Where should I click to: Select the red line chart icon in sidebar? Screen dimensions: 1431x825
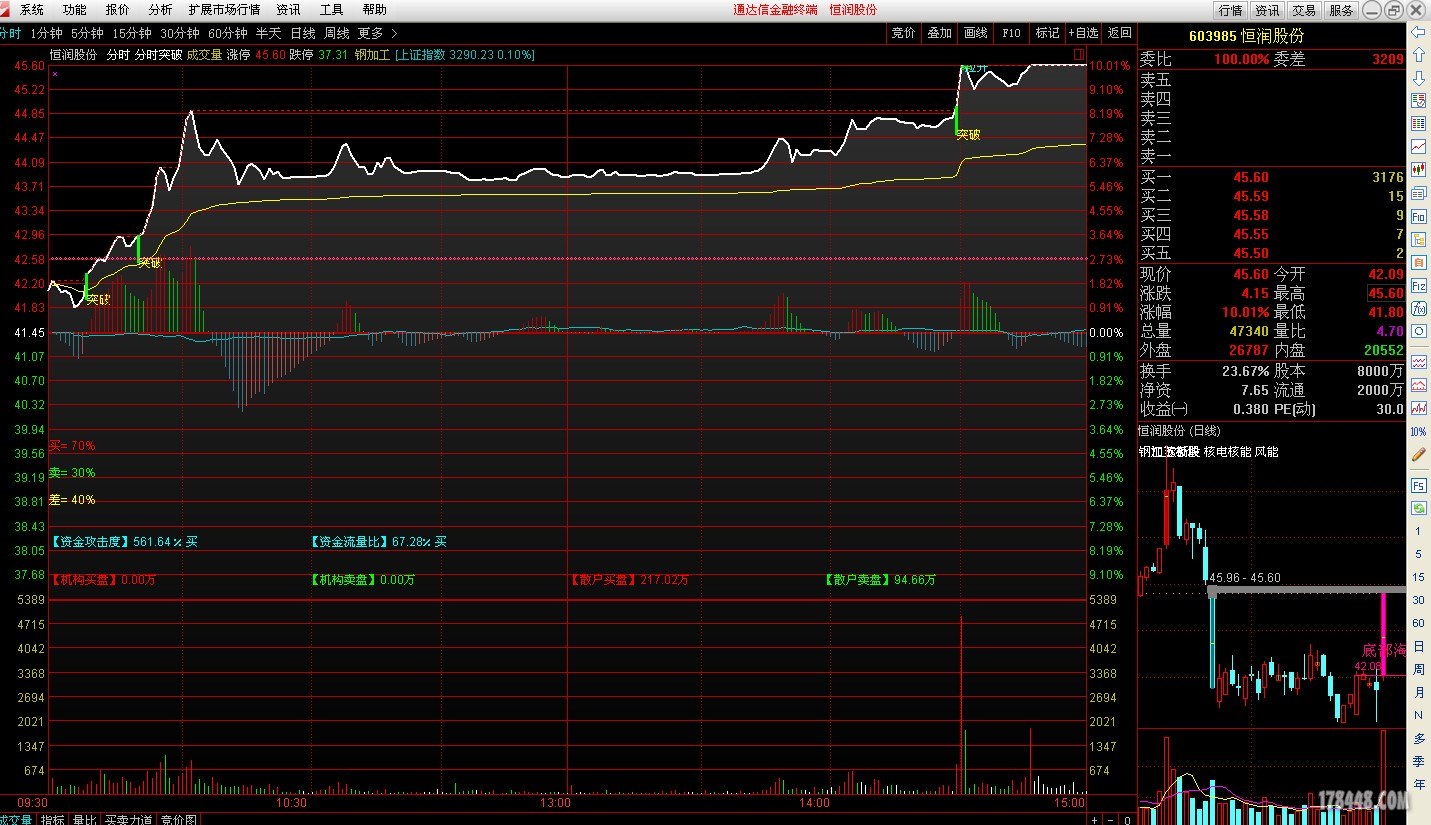[x=1418, y=147]
